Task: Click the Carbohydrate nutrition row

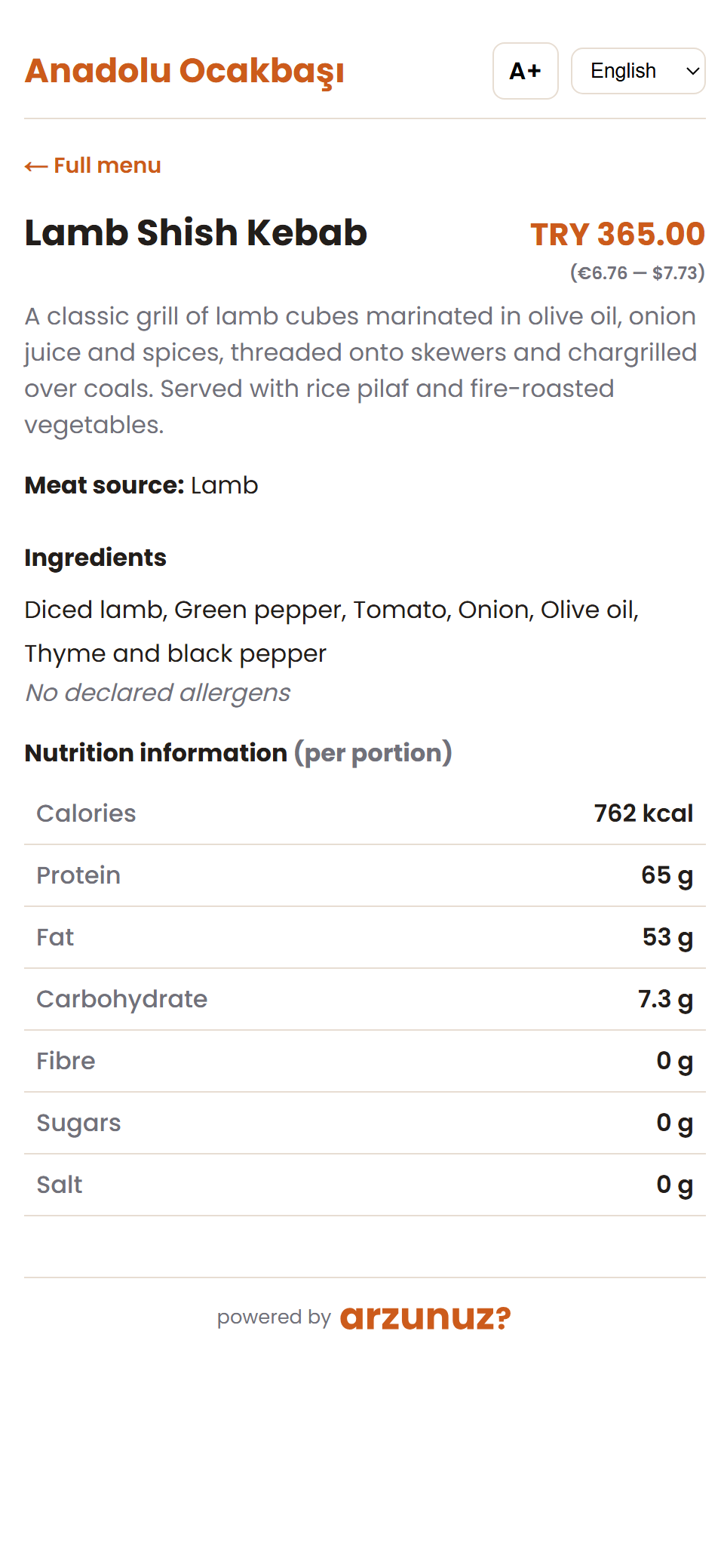Action: pos(365,999)
